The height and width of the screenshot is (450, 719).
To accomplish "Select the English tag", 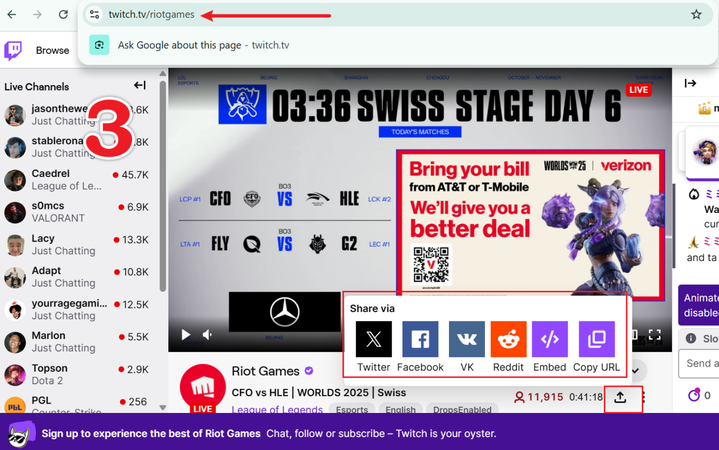I will pyautogui.click(x=400, y=409).
